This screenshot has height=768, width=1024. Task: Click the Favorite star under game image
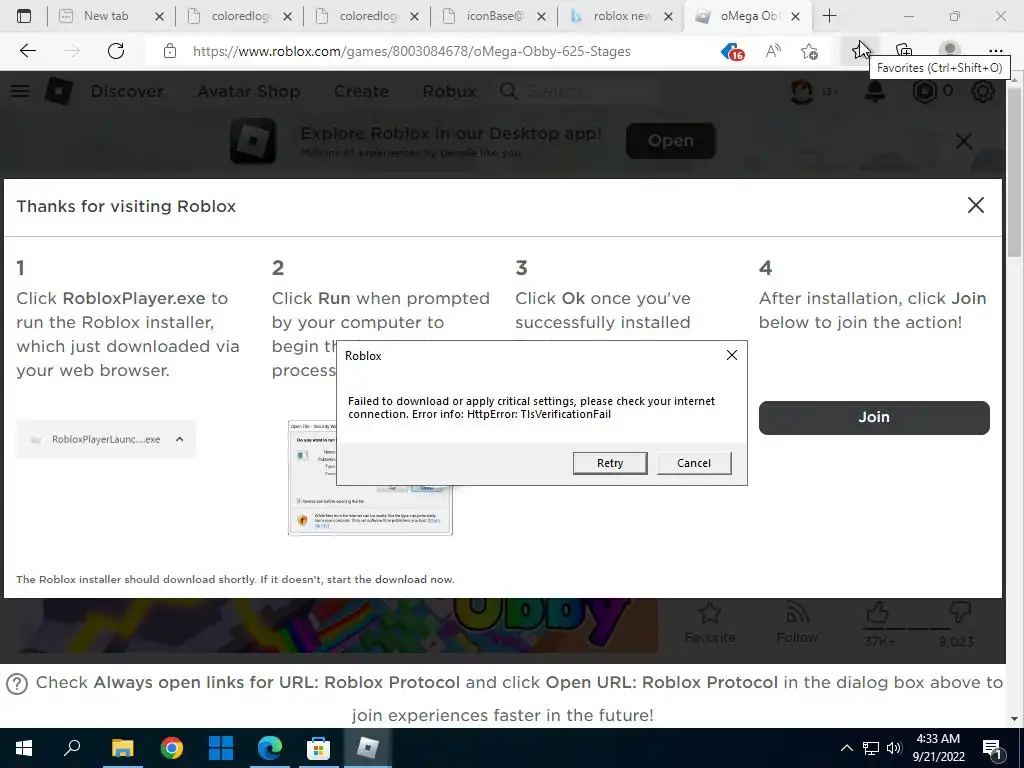(x=710, y=622)
